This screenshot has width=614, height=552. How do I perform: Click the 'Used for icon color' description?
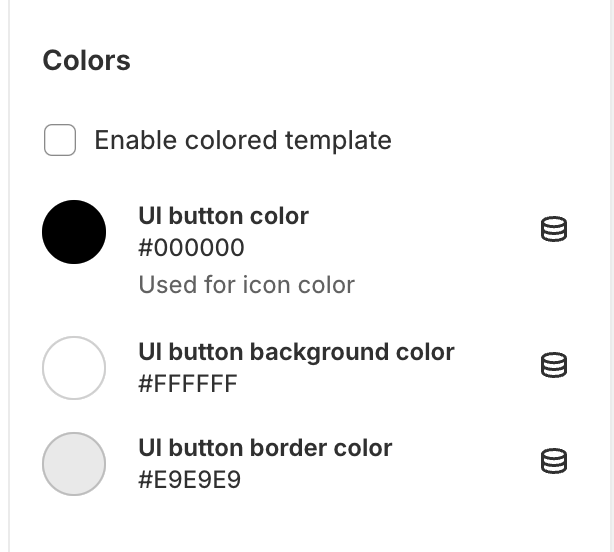pyautogui.click(x=247, y=285)
